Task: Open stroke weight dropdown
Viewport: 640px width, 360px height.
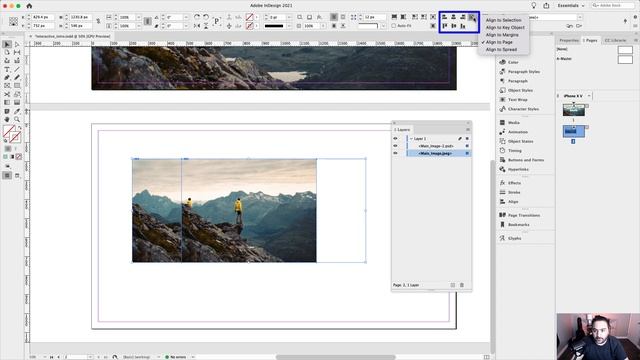Action: pos(289,17)
